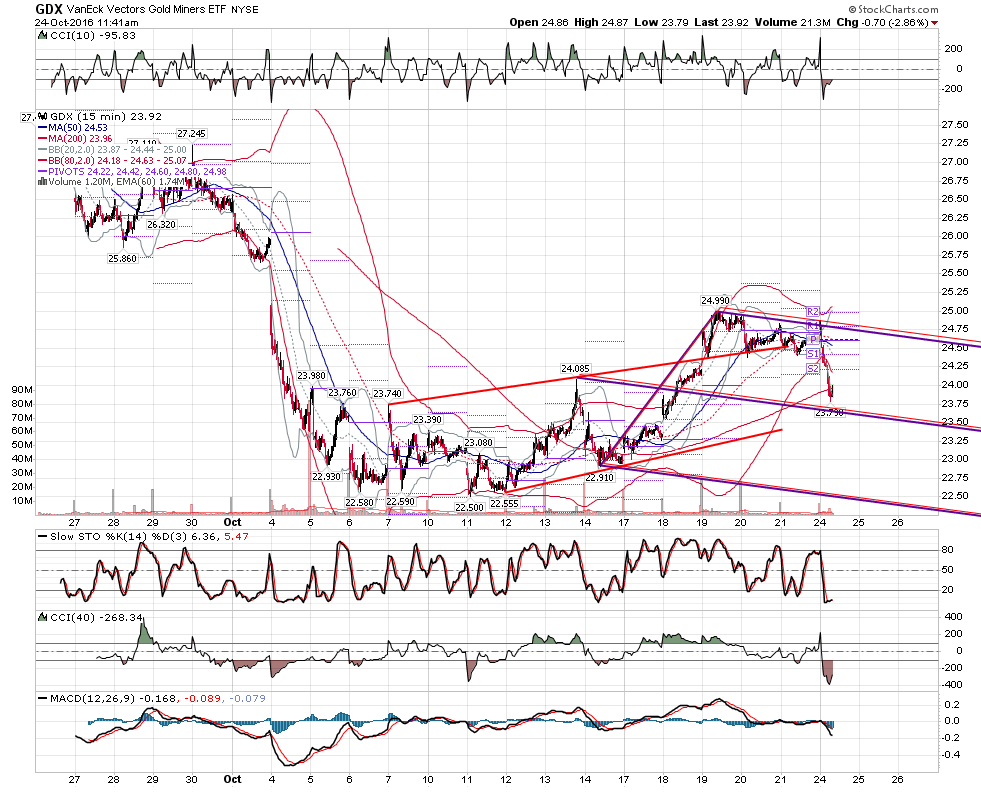Click the candlestick icon beside GDX (15 min)
This screenshot has width=981, height=794.
43,116
